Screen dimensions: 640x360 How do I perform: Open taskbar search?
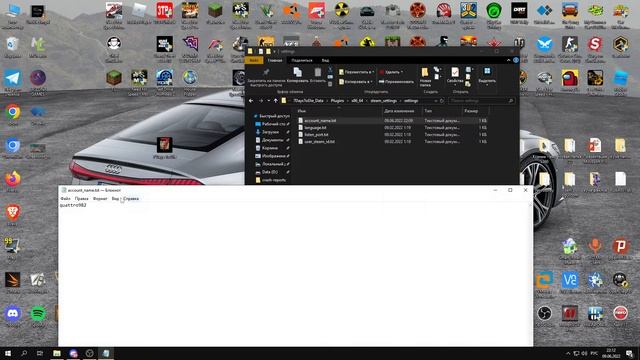[24, 353]
